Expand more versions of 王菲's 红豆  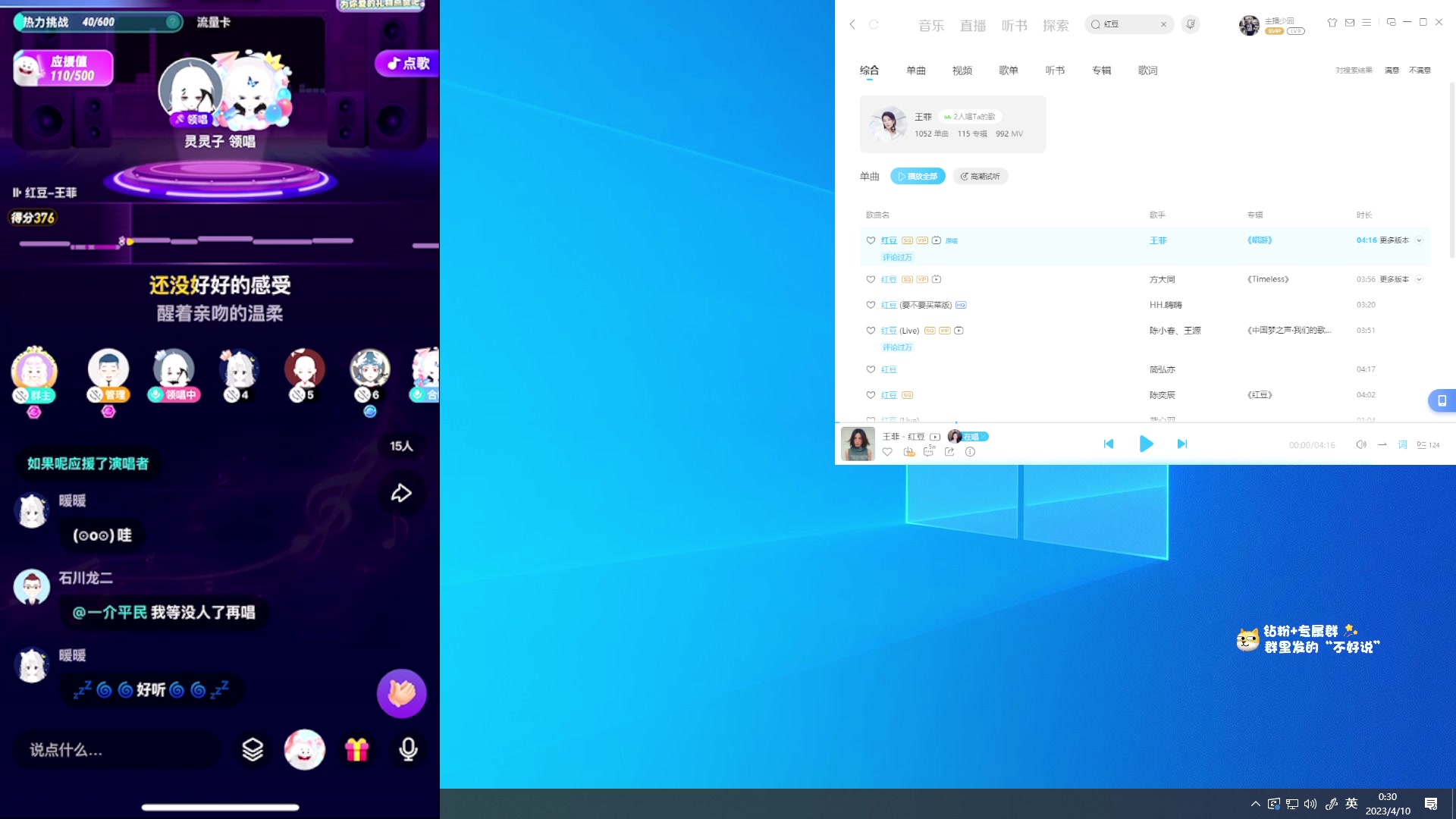tap(1419, 240)
